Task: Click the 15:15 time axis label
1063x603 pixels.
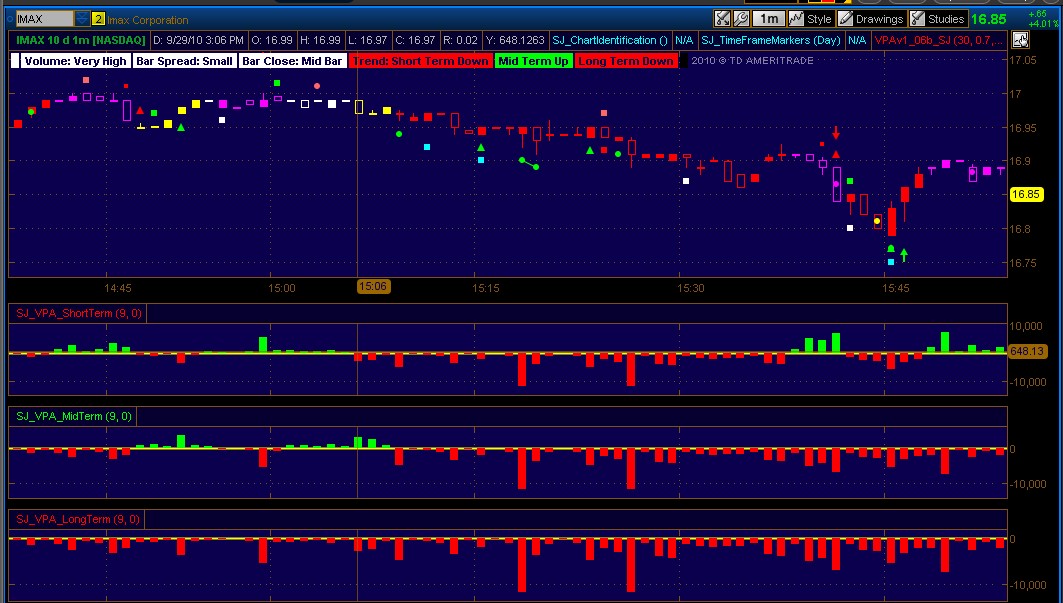Action: pos(486,288)
